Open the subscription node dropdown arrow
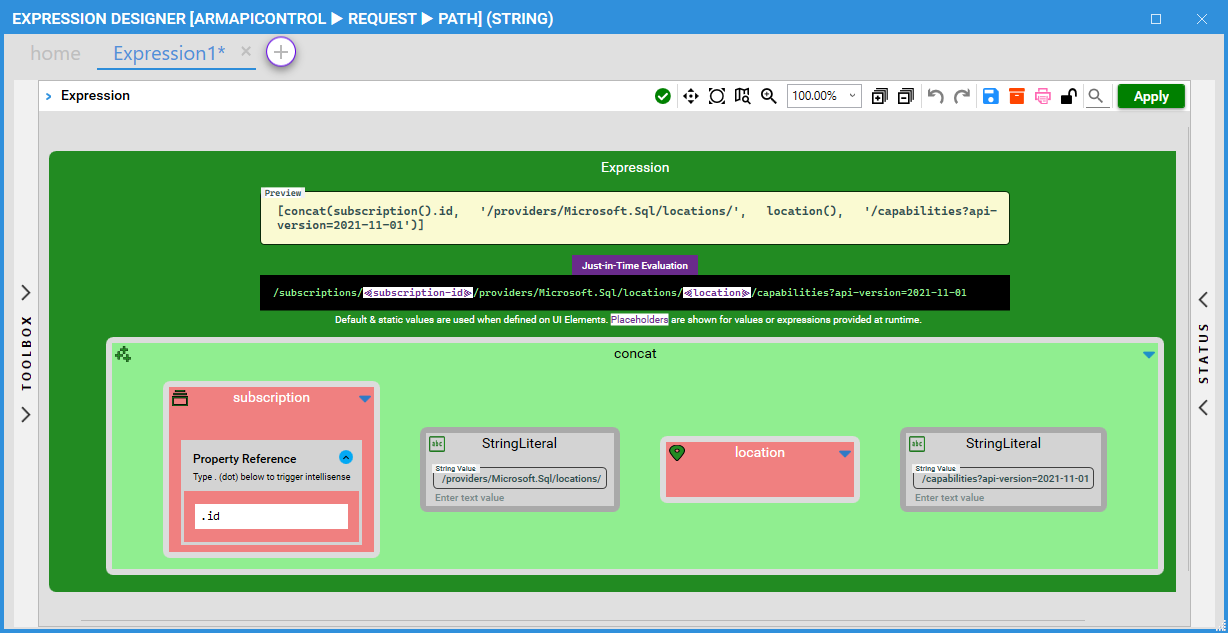 [x=365, y=398]
